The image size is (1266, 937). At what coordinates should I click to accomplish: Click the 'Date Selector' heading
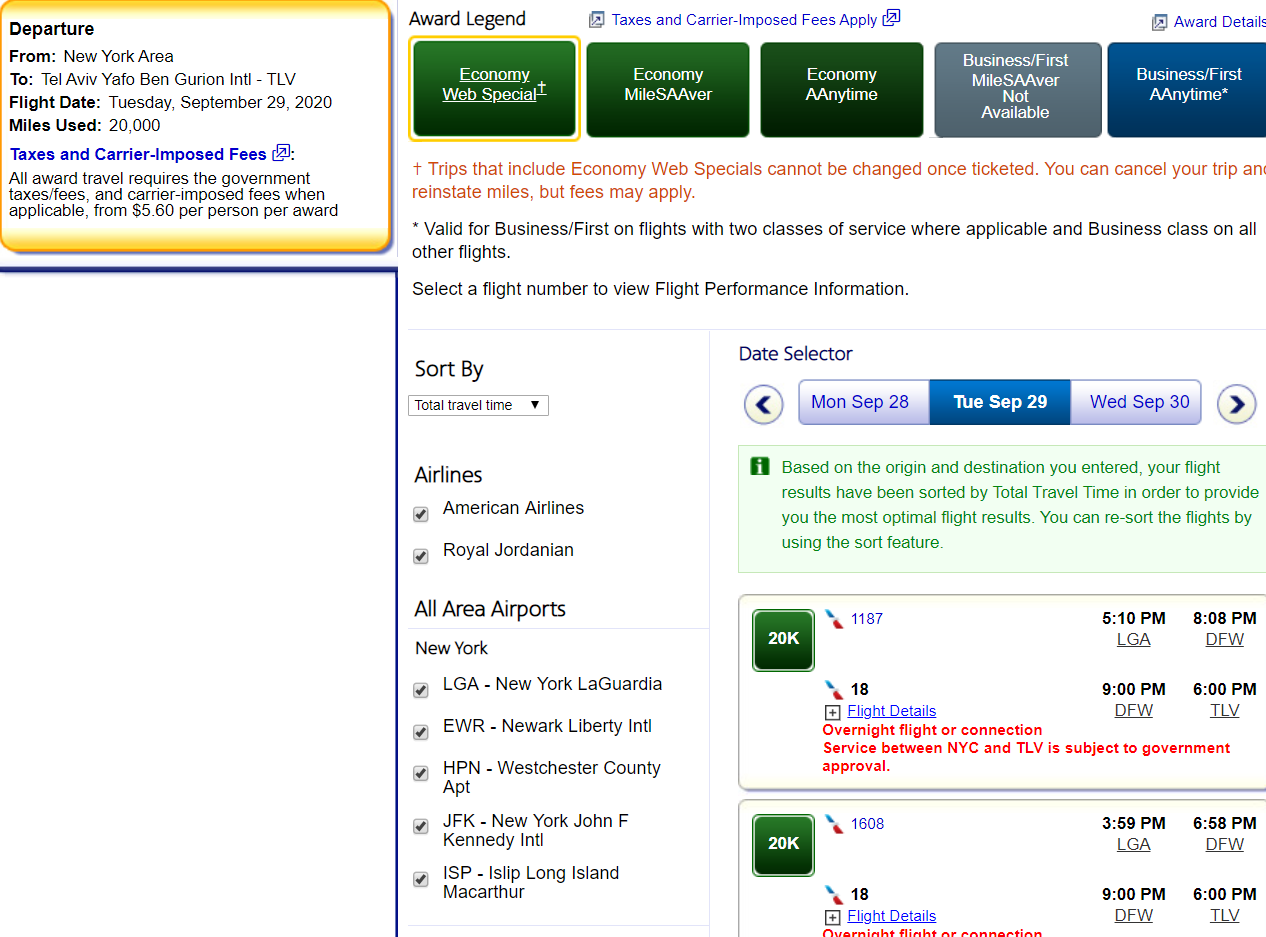(796, 354)
